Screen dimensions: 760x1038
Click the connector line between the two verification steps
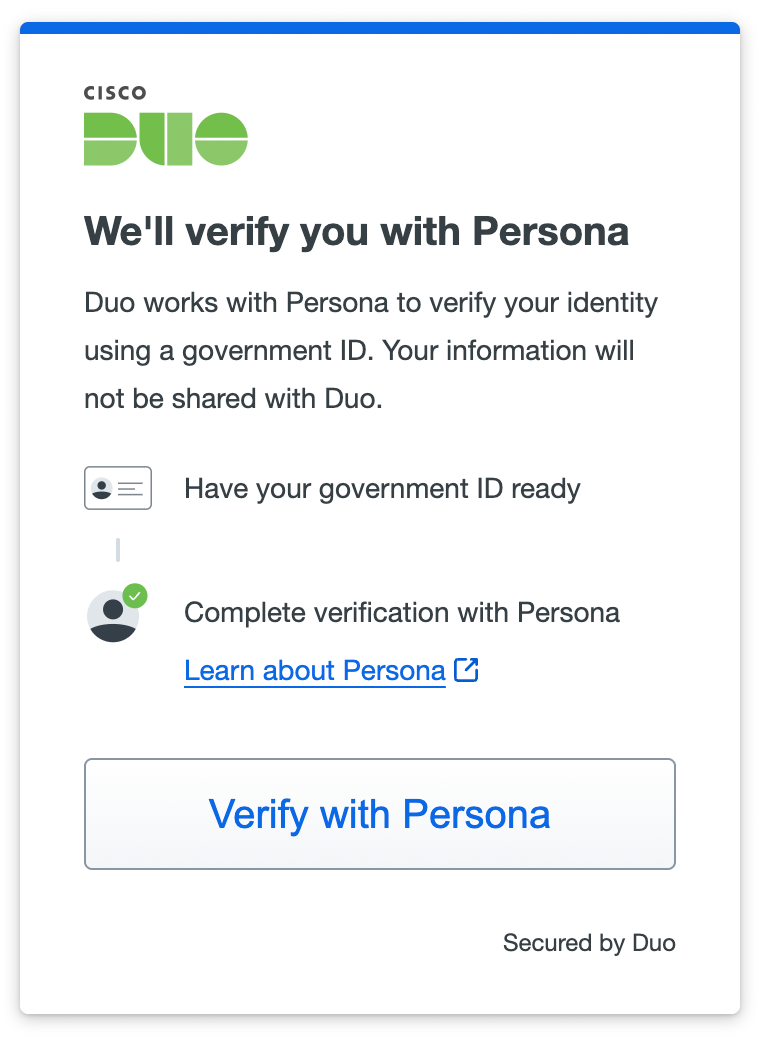(x=118, y=548)
